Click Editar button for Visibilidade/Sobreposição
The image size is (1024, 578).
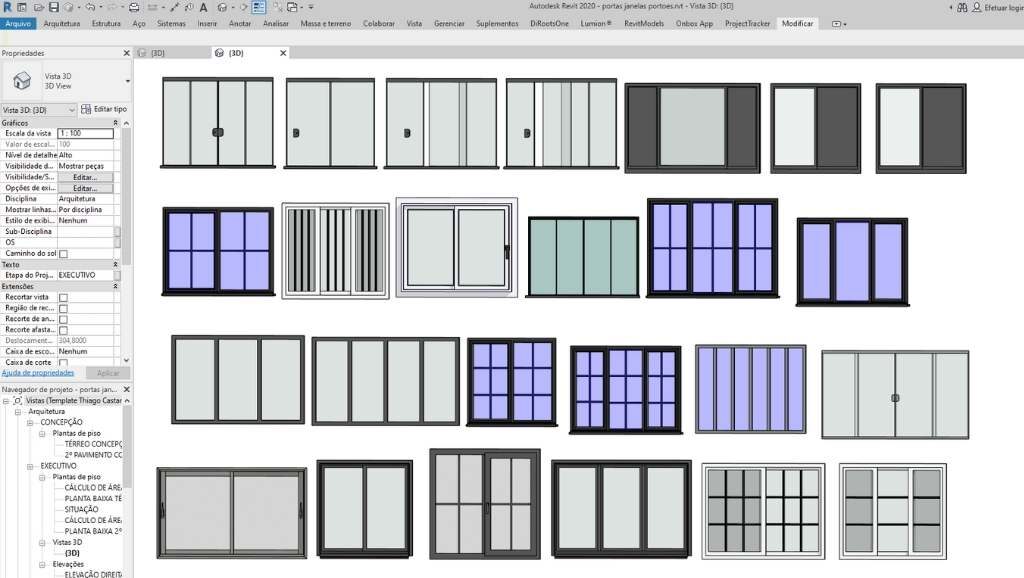(x=85, y=177)
